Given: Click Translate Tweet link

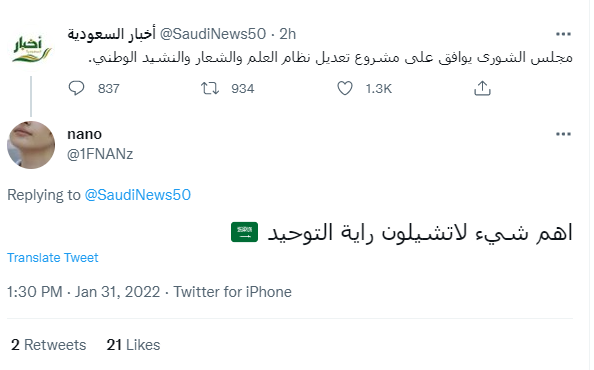Looking at the screenshot, I should coord(53,258).
